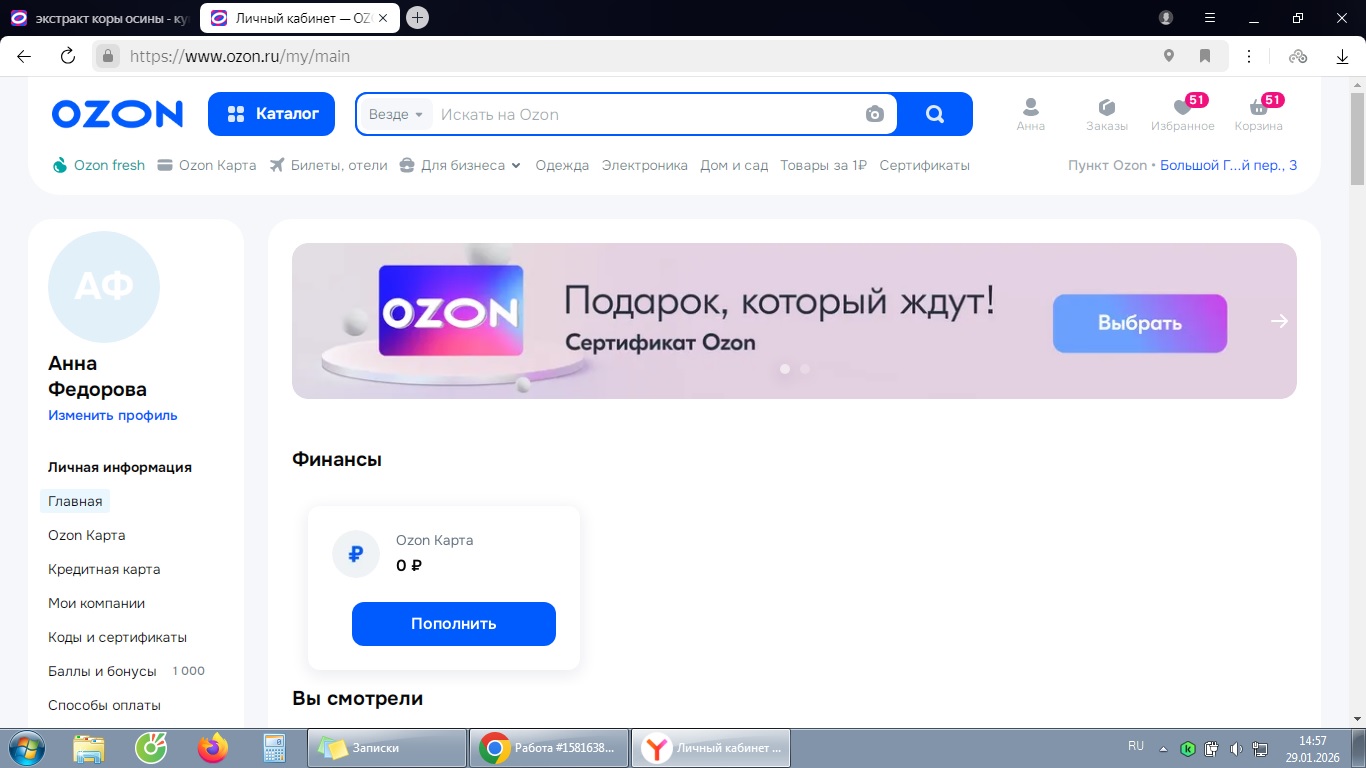Click the volume speaker tray icon
1366x768 pixels.
point(1236,748)
